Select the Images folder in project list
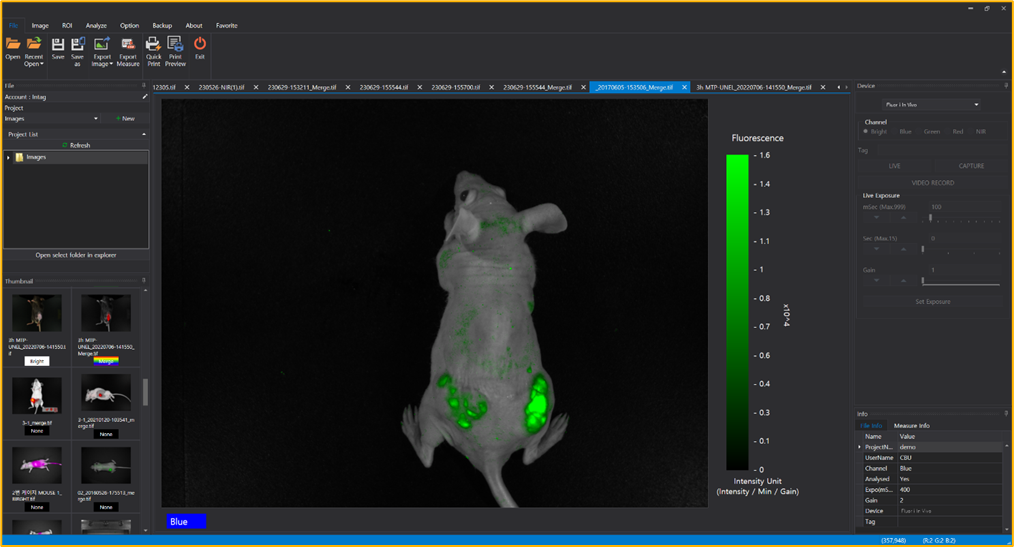1014x547 pixels. (36, 157)
